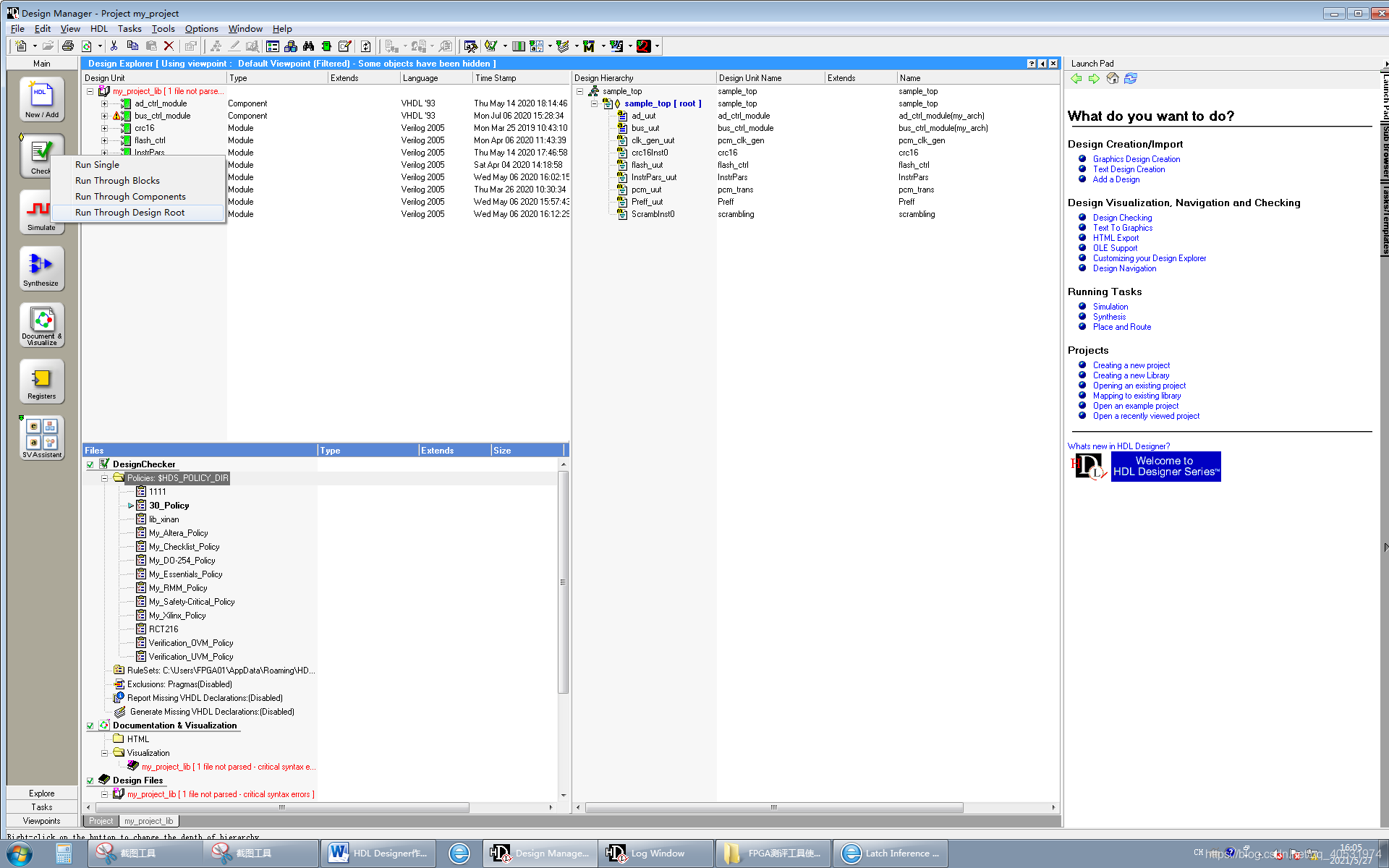Screen dimensions: 1389x868
Task: Choose Run Through Design Root
Action: pyautogui.click(x=130, y=213)
